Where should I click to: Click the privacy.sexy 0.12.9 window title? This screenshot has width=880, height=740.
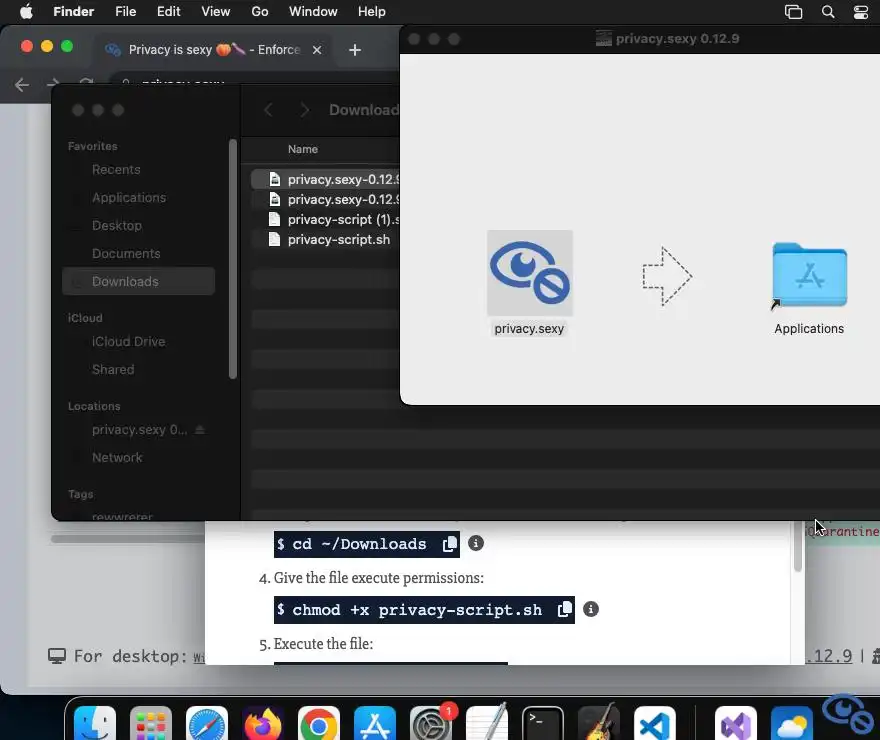(677, 39)
